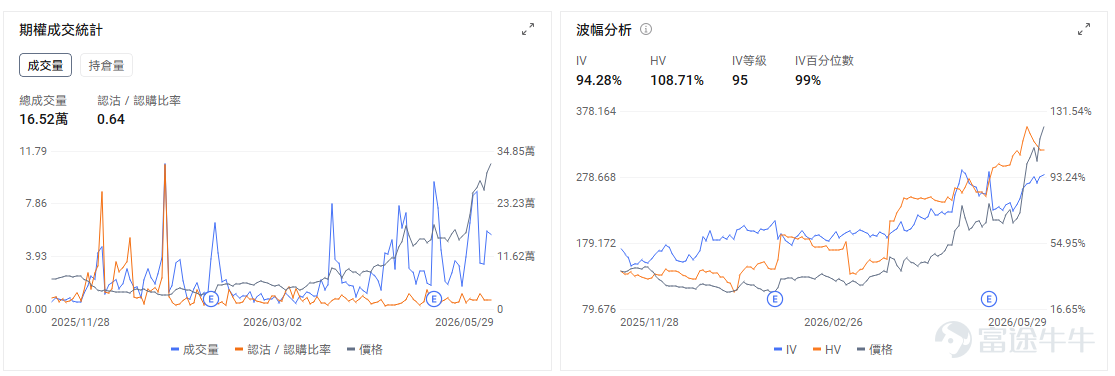Click the IV value 94.28%
1115x376 pixels.
(x=599, y=80)
